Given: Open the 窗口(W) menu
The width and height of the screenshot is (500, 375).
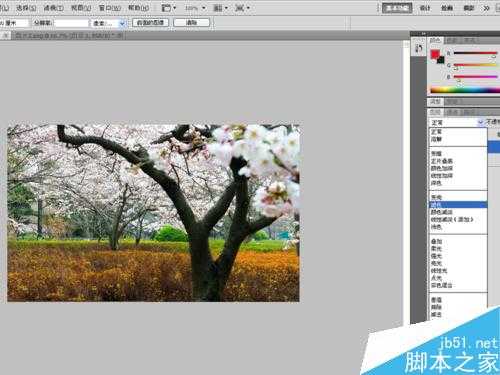Looking at the screenshot, I should 110,7.
